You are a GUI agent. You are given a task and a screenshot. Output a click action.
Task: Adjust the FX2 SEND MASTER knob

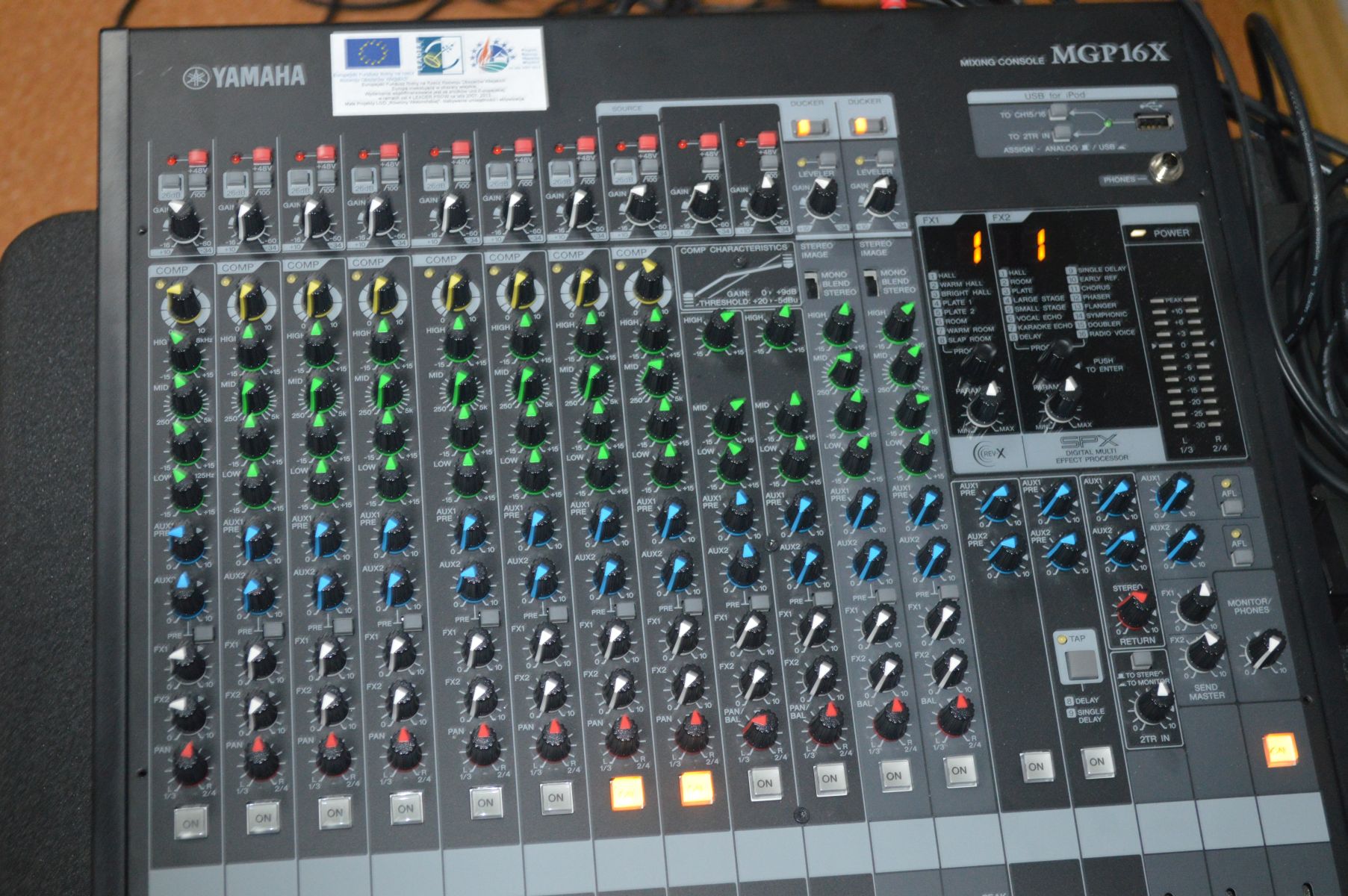coord(1206,651)
